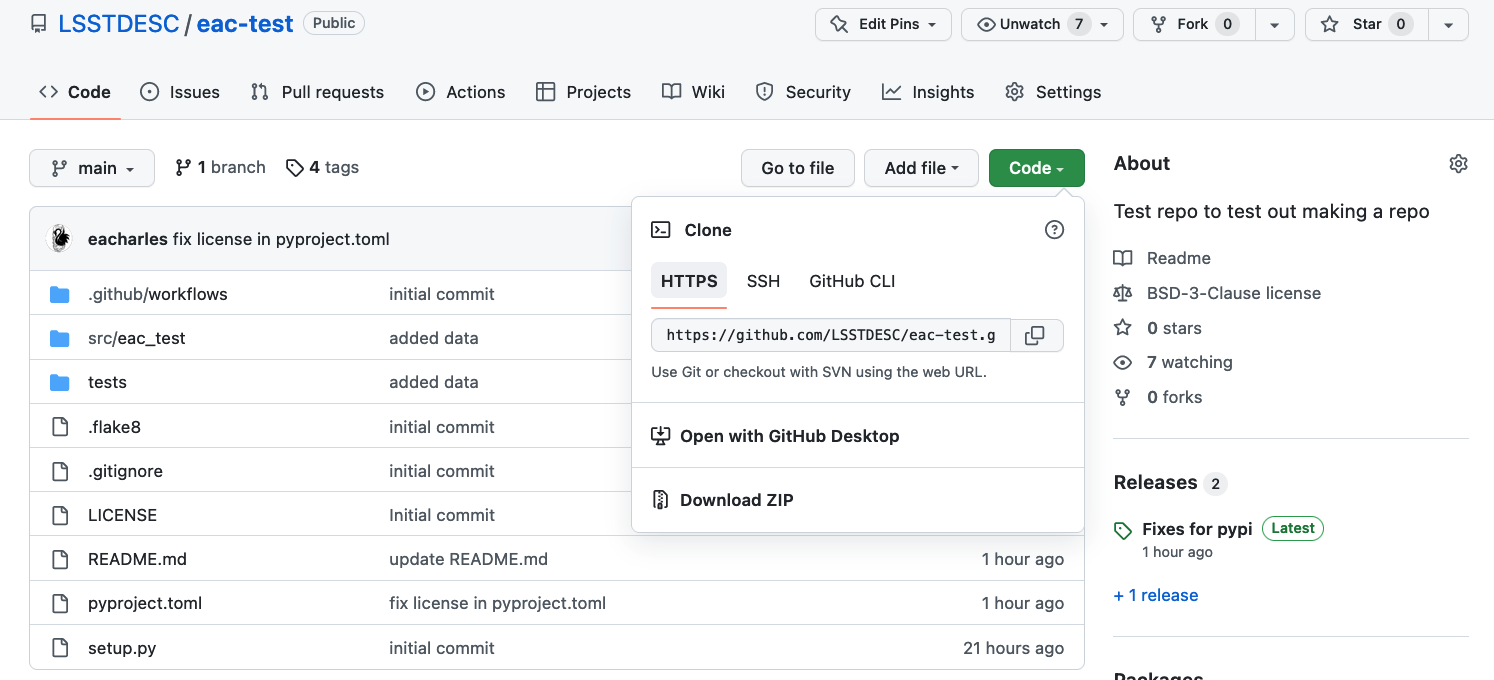Click the terminal icon beside Clone heading
The height and width of the screenshot is (680, 1494).
coord(661,230)
